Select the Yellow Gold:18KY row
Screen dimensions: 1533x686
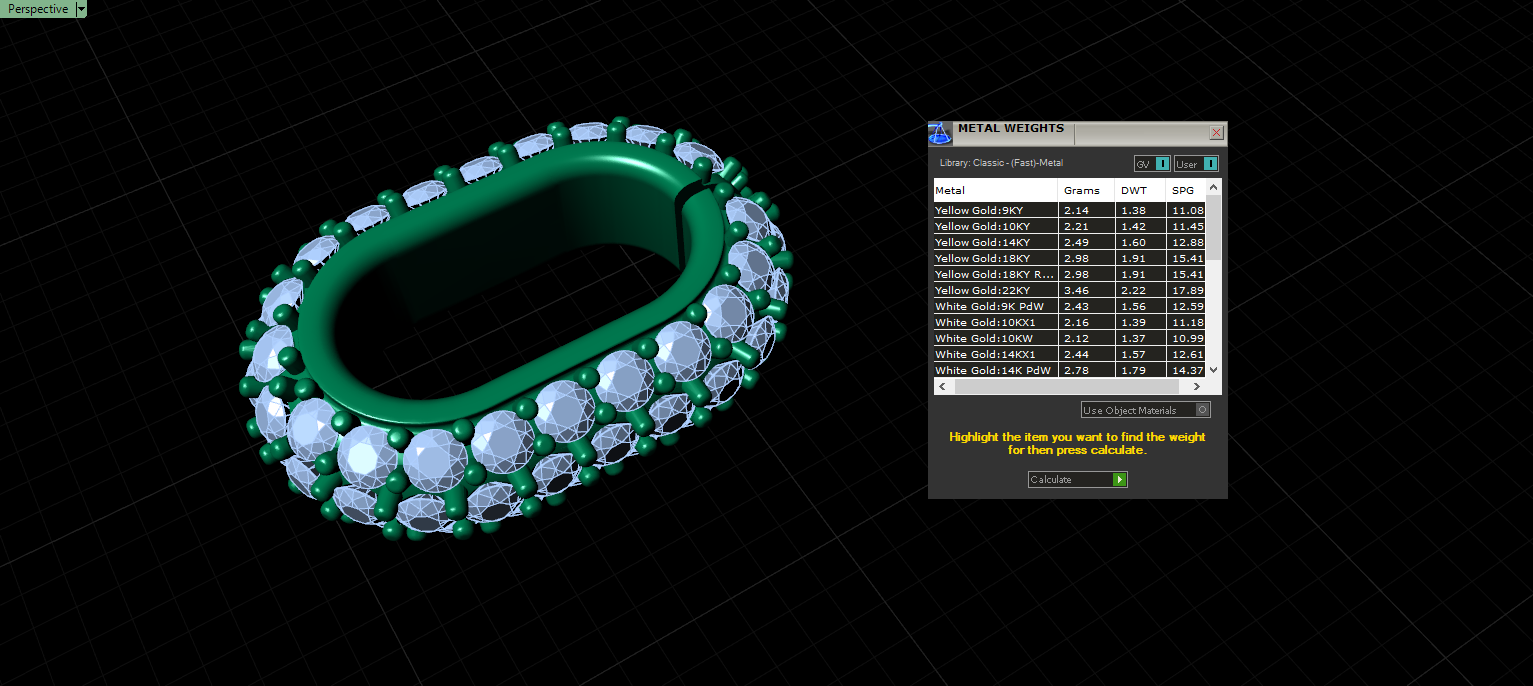tap(1069, 258)
